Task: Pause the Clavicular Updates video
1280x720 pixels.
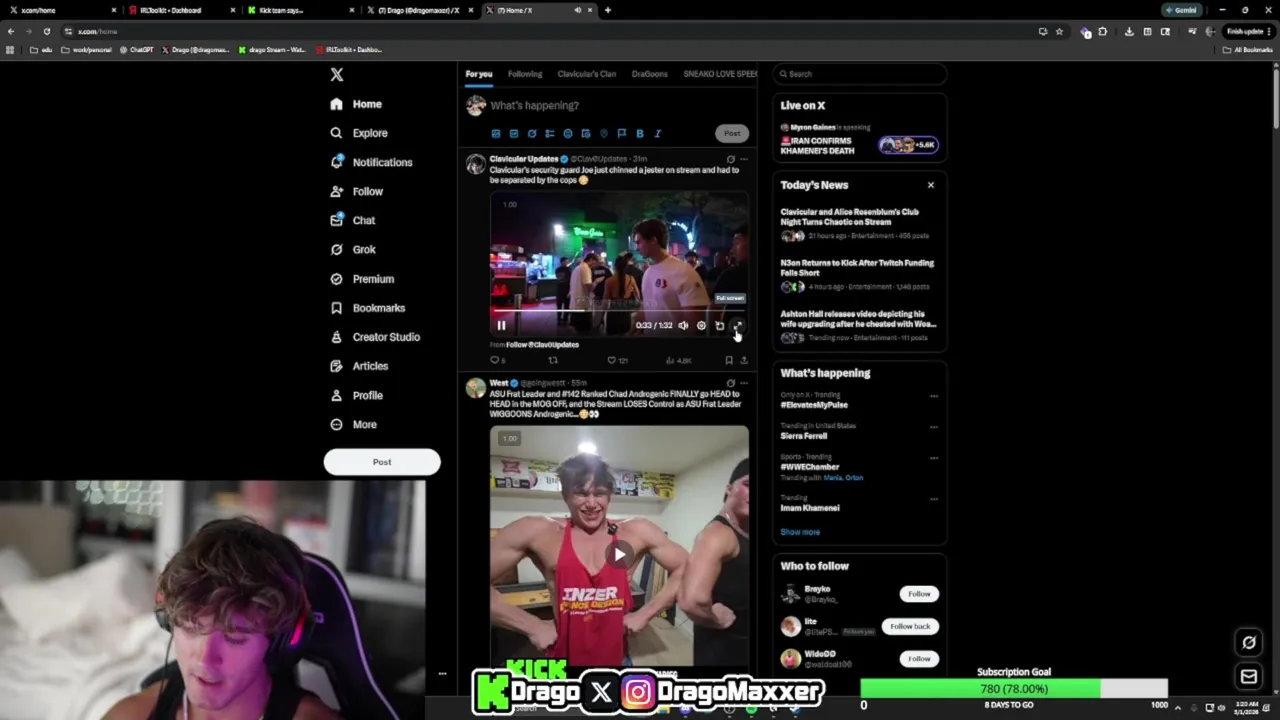Action: (x=501, y=325)
